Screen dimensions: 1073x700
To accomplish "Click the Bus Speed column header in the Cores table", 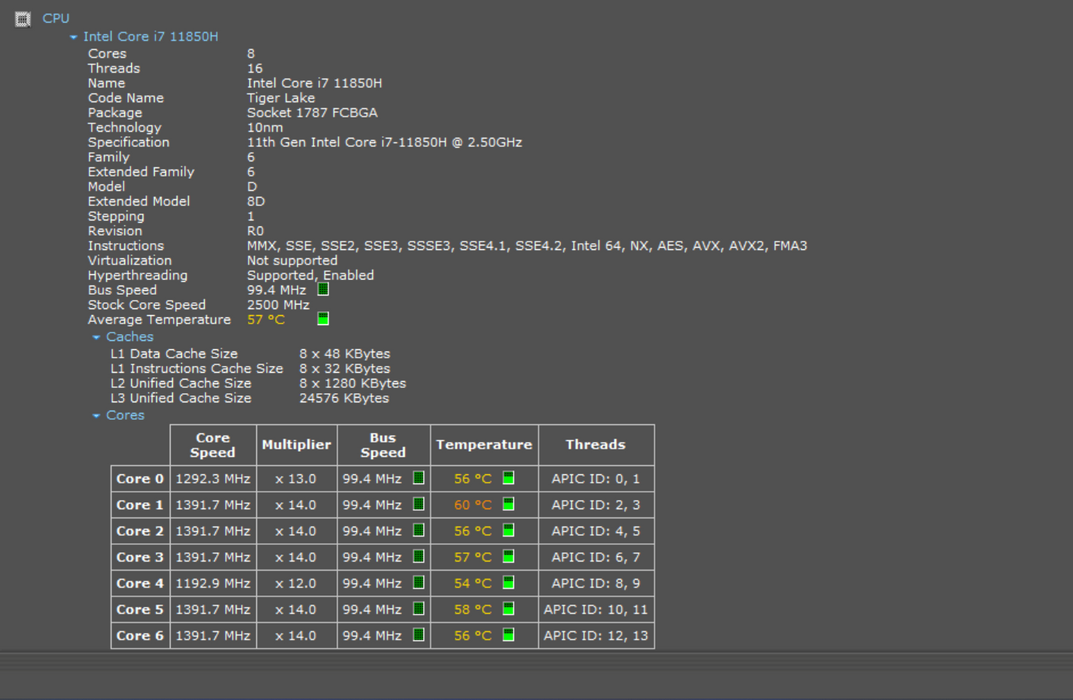I will click(383, 445).
